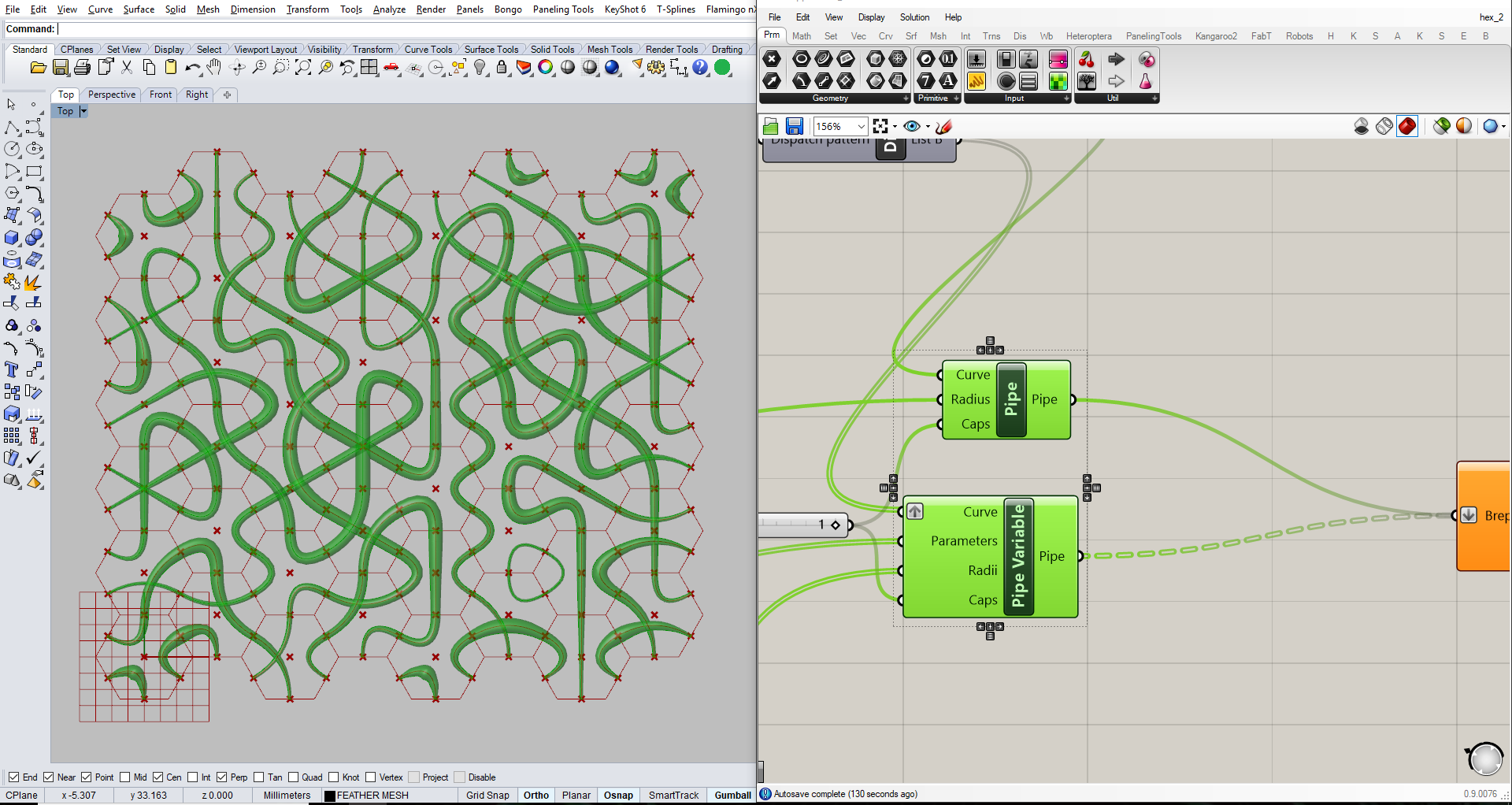Click the cherries icon in Grasshopper Util panel
1512x805 pixels.
tap(1087, 59)
